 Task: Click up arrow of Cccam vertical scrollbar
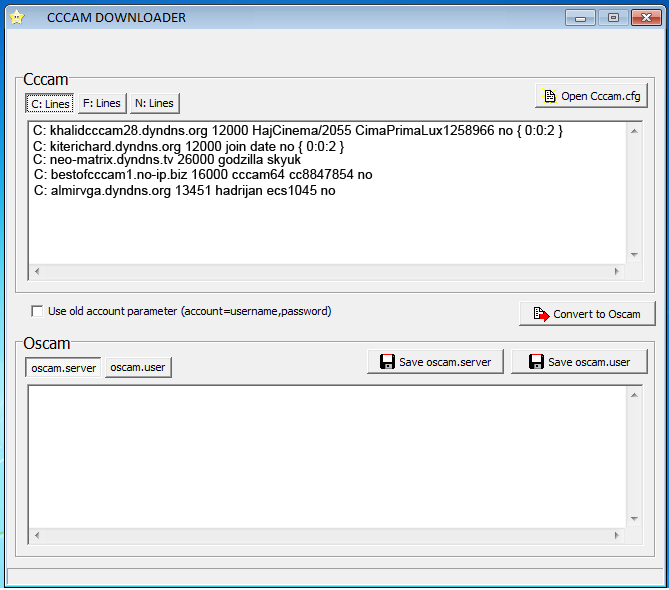pyautogui.click(x=634, y=131)
